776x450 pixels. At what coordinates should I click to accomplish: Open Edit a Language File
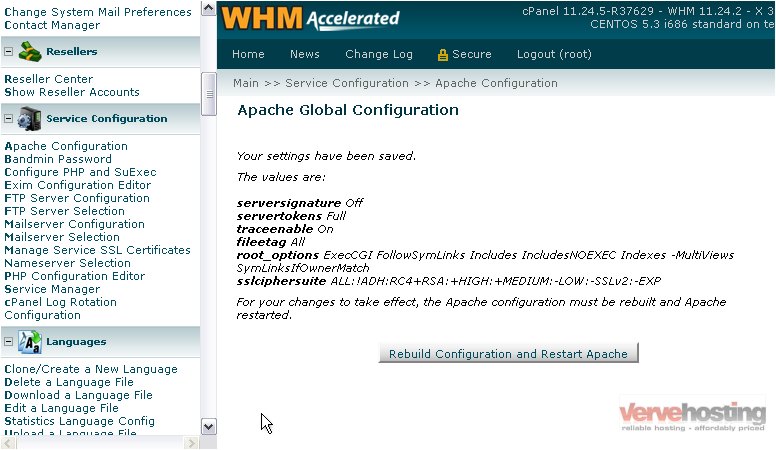point(61,408)
